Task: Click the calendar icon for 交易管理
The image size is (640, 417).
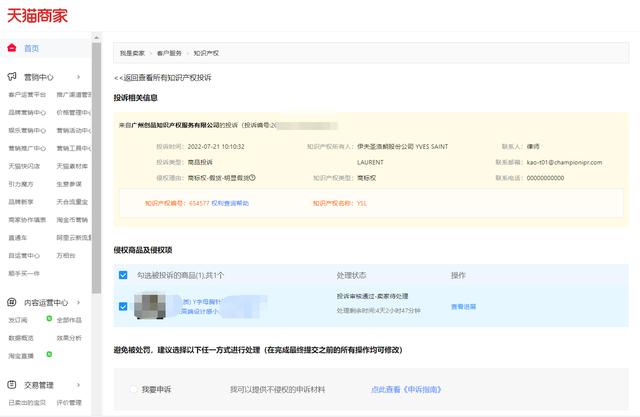Action: [12, 384]
